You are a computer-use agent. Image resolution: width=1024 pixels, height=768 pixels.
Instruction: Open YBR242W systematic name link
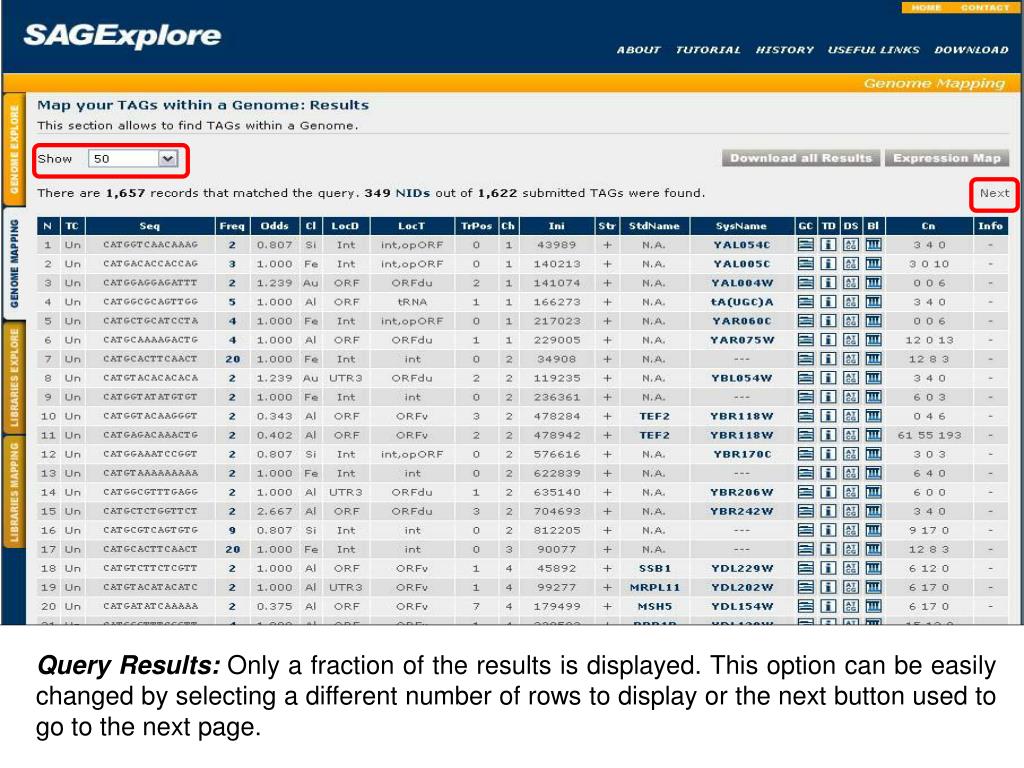pos(741,511)
